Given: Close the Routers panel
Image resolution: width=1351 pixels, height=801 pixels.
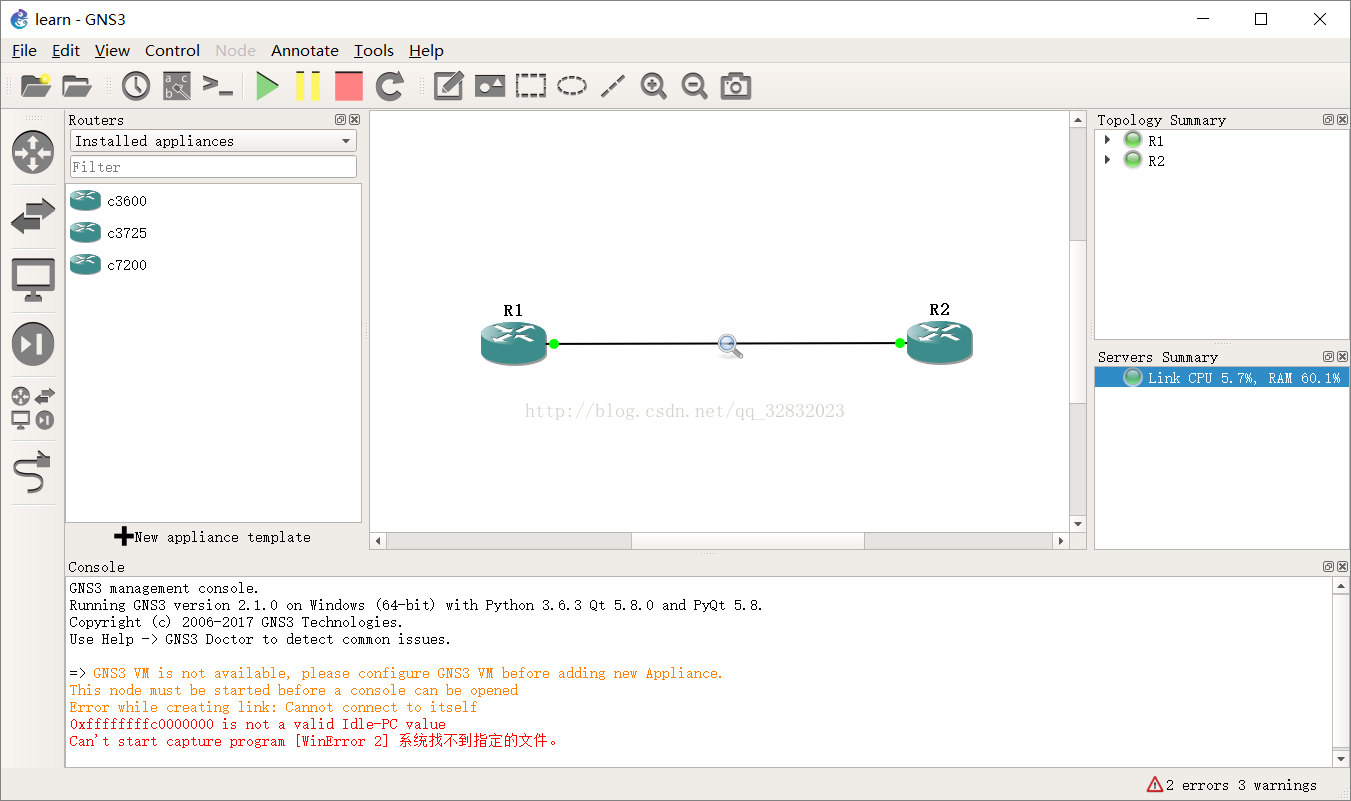Looking at the screenshot, I should tap(355, 119).
